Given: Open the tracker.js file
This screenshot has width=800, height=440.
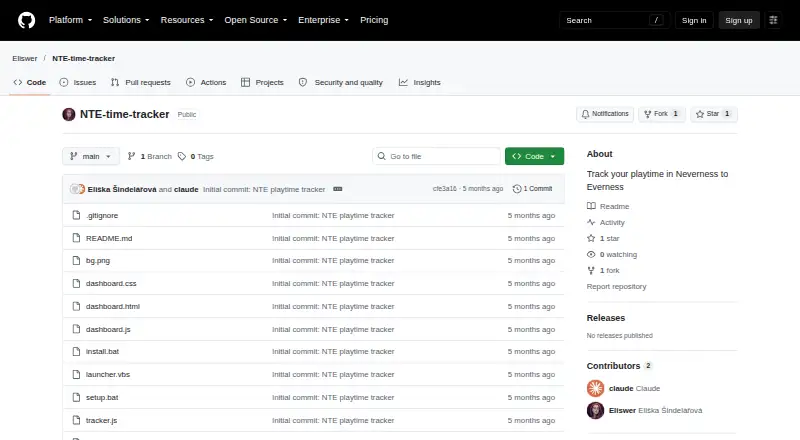Looking at the screenshot, I should tap(102, 421).
